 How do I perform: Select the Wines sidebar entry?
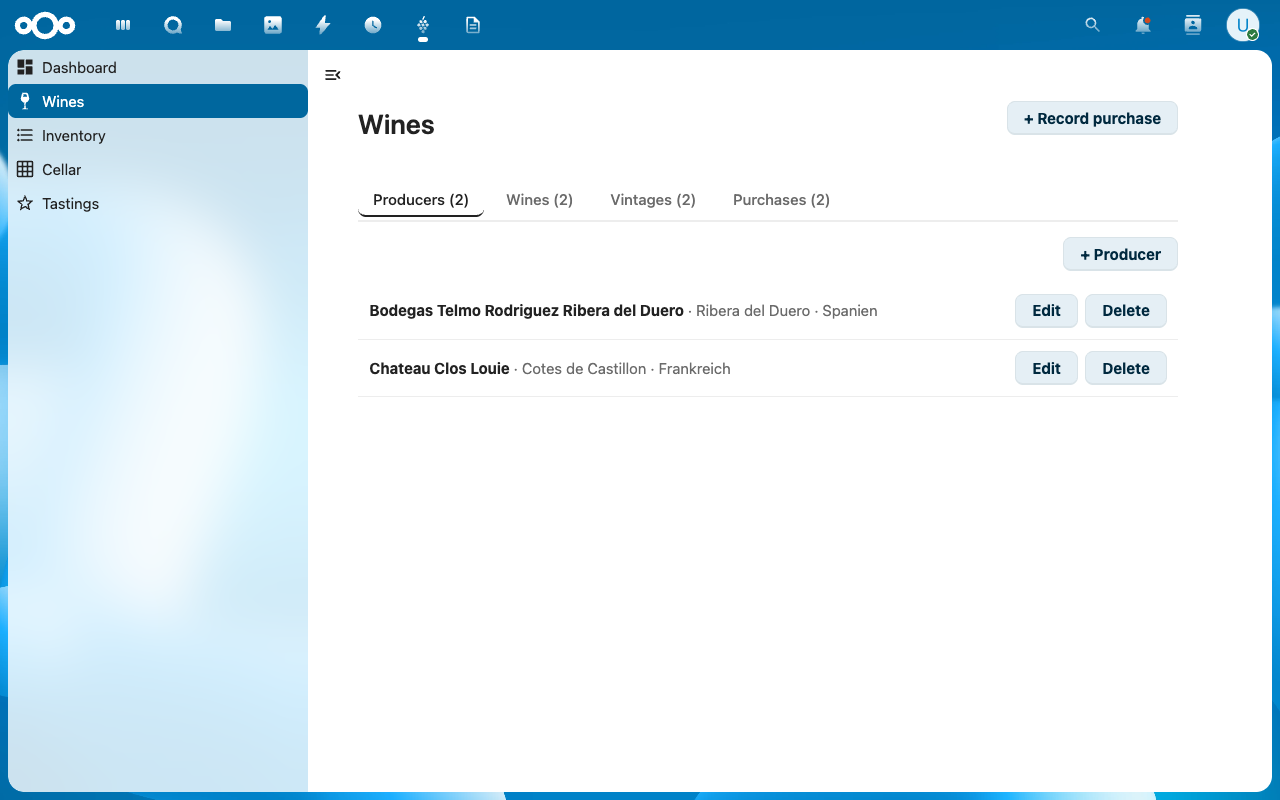158,101
